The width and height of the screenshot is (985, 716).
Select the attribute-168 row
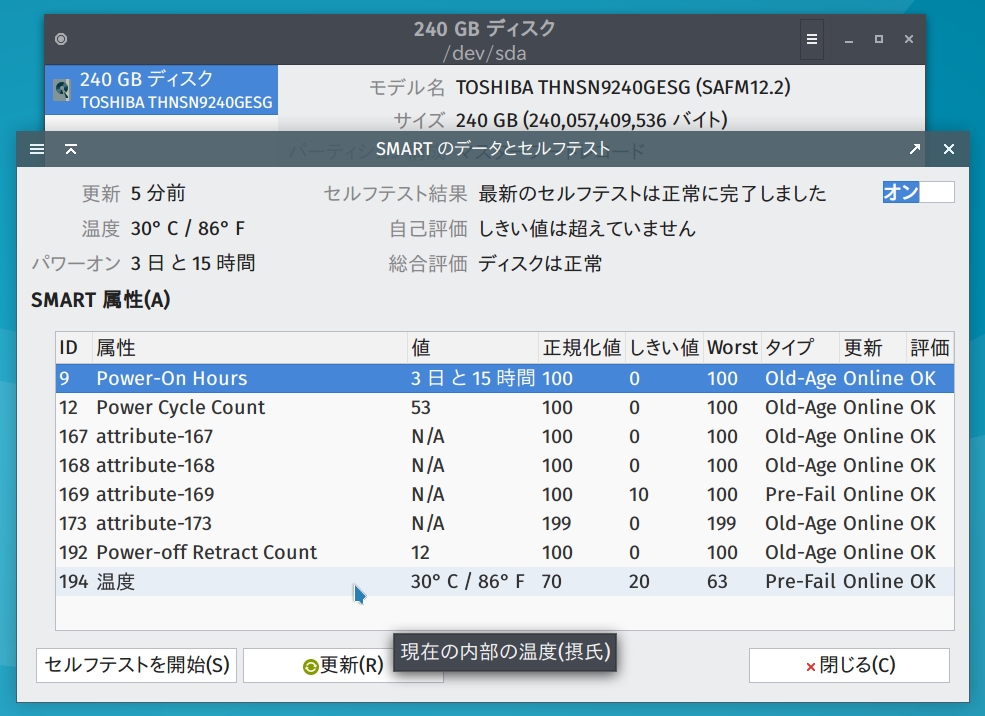[x=504, y=465]
